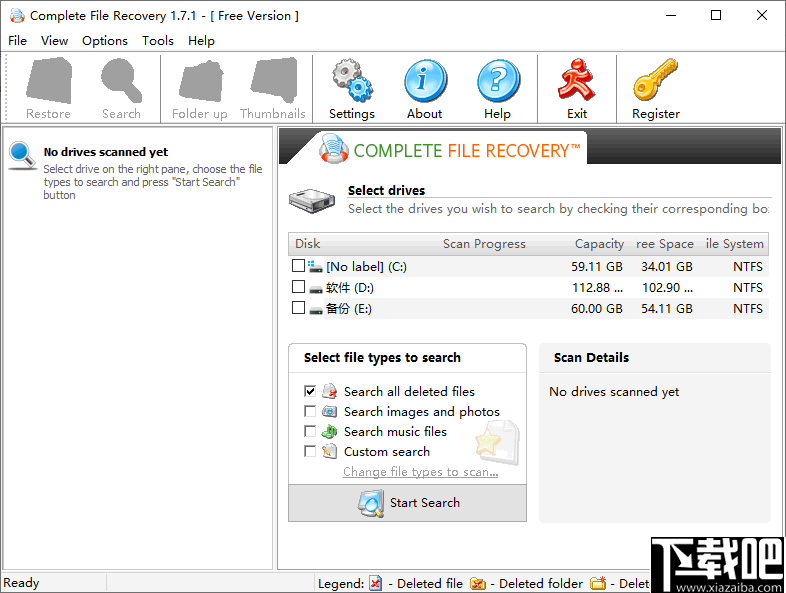The width and height of the screenshot is (786, 593).
Task: Click the Search magnifier toolbar icon
Action: [x=121, y=80]
